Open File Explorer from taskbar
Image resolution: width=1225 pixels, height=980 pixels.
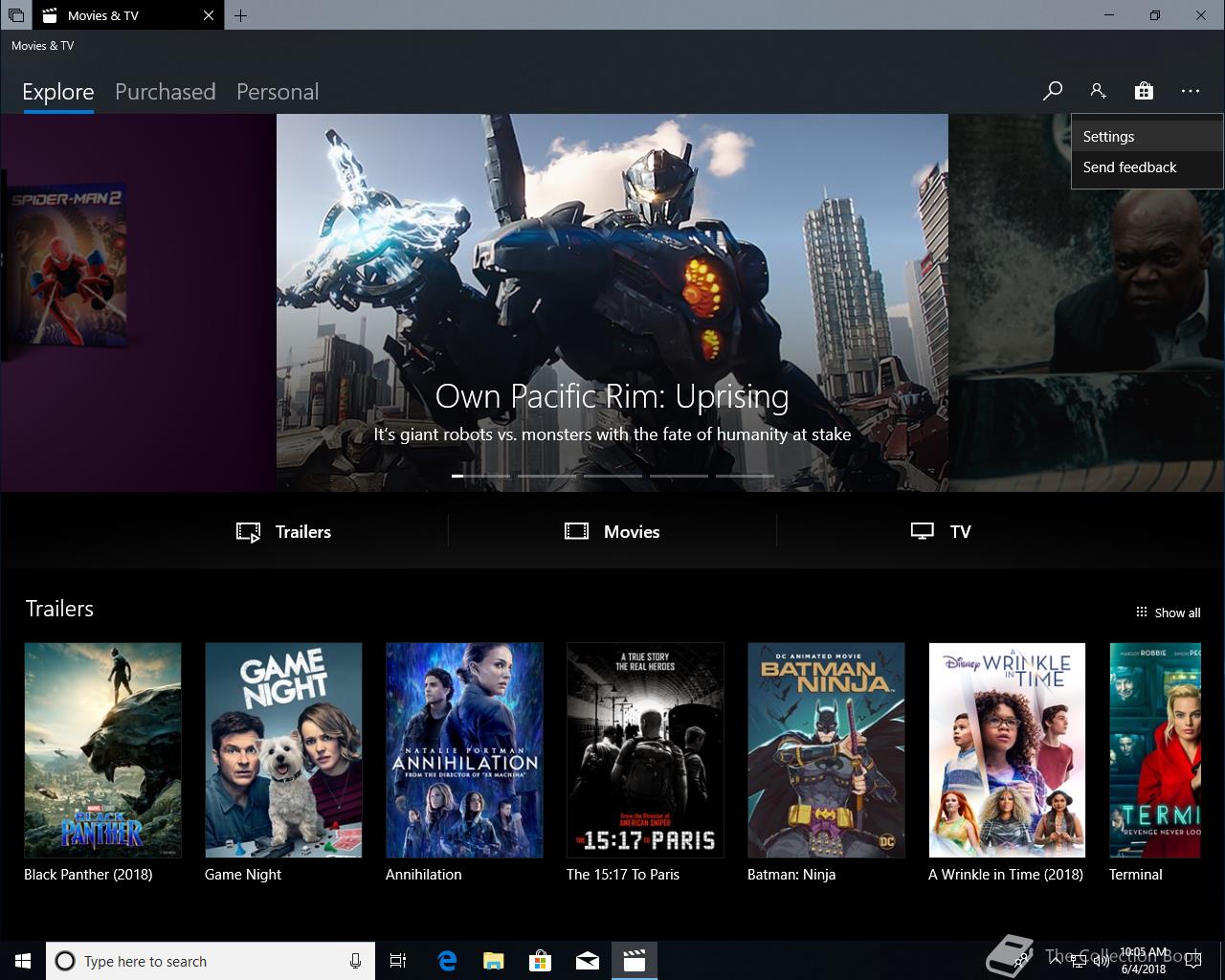[493, 961]
